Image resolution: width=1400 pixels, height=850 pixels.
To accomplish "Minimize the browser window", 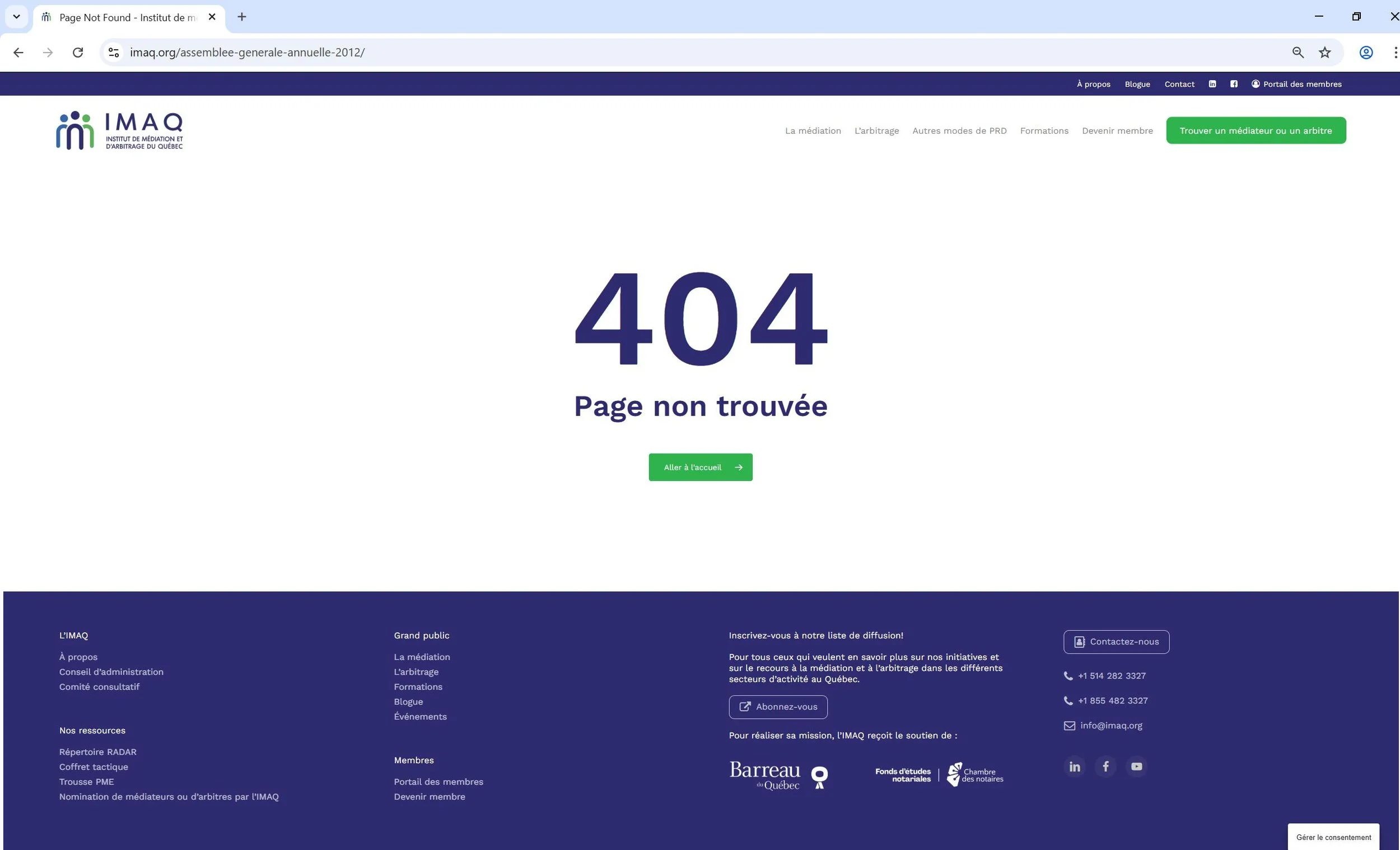I will pyautogui.click(x=1319, y=16).
